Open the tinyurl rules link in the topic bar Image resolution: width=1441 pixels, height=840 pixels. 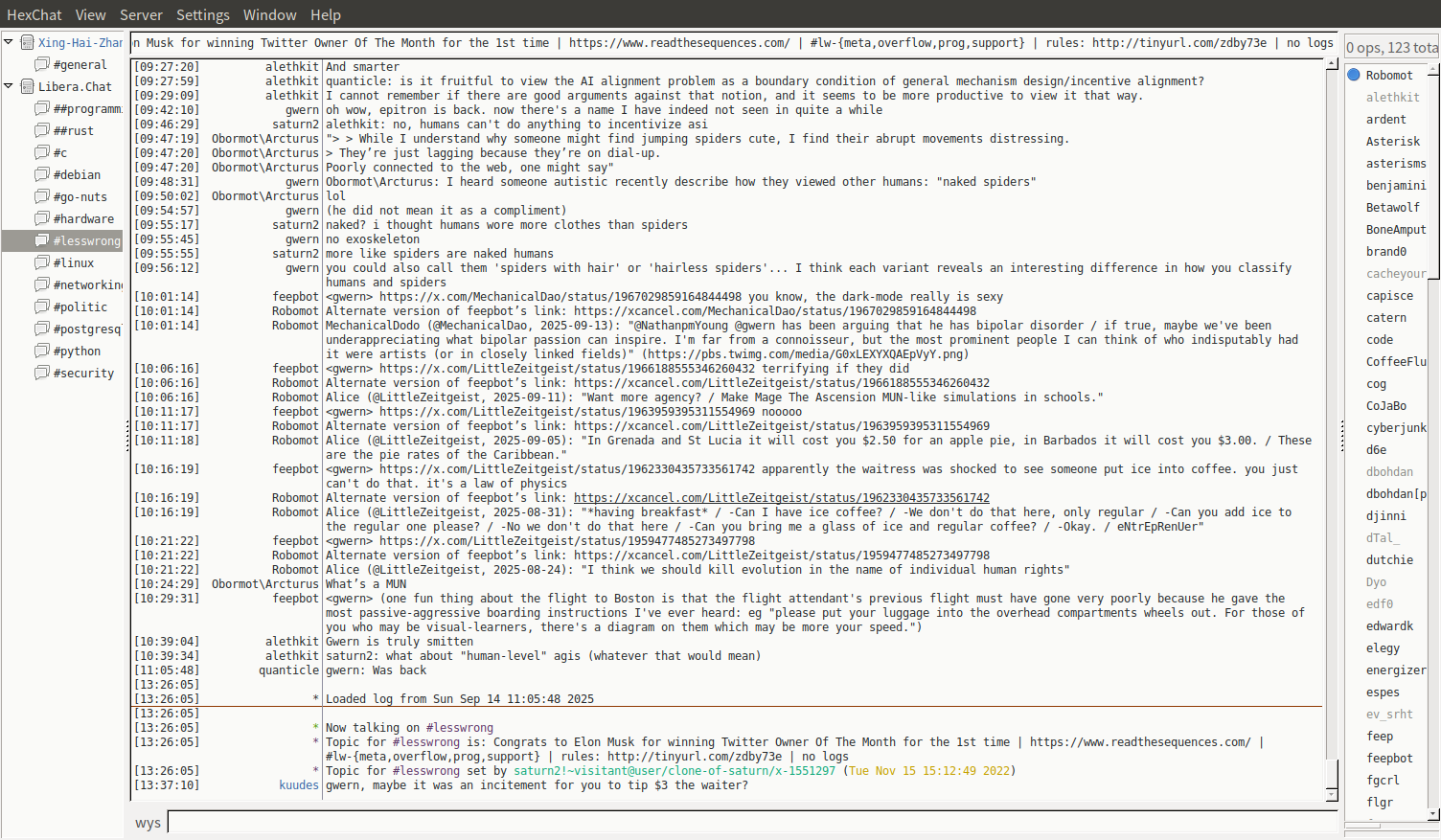(x=1179, y=43)
